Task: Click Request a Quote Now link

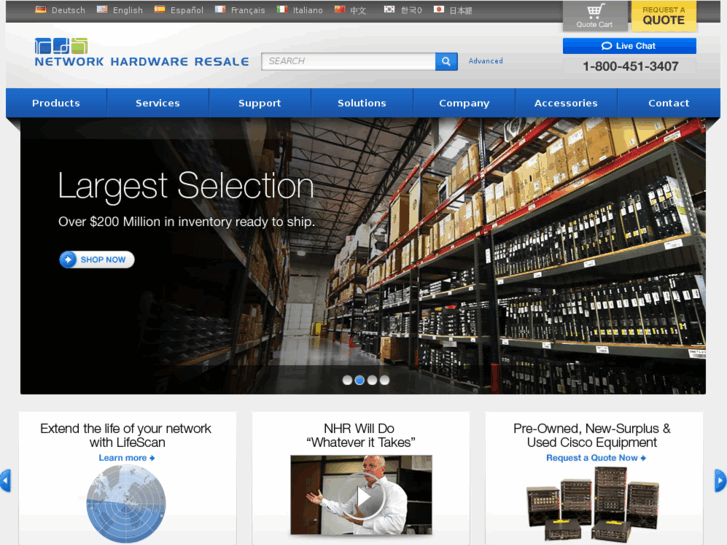Action: pyautogui.click(x=596, y=458)
